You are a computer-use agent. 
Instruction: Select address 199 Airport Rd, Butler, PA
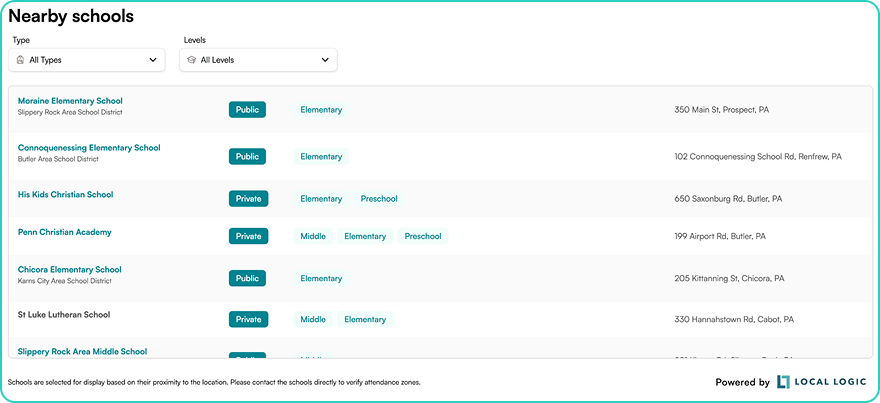(x=720, y=236)
